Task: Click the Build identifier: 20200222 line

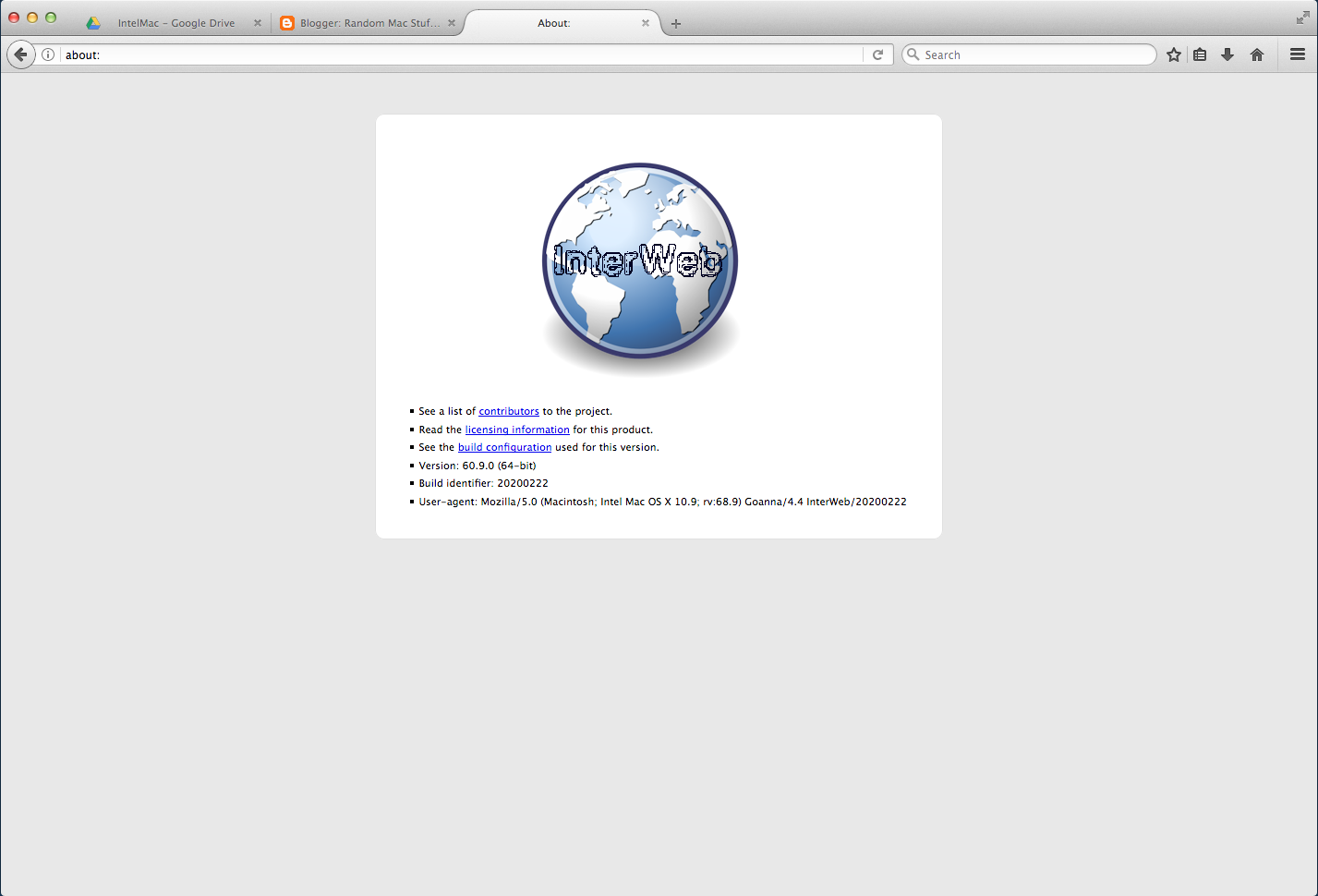Action: coord(484,483)
